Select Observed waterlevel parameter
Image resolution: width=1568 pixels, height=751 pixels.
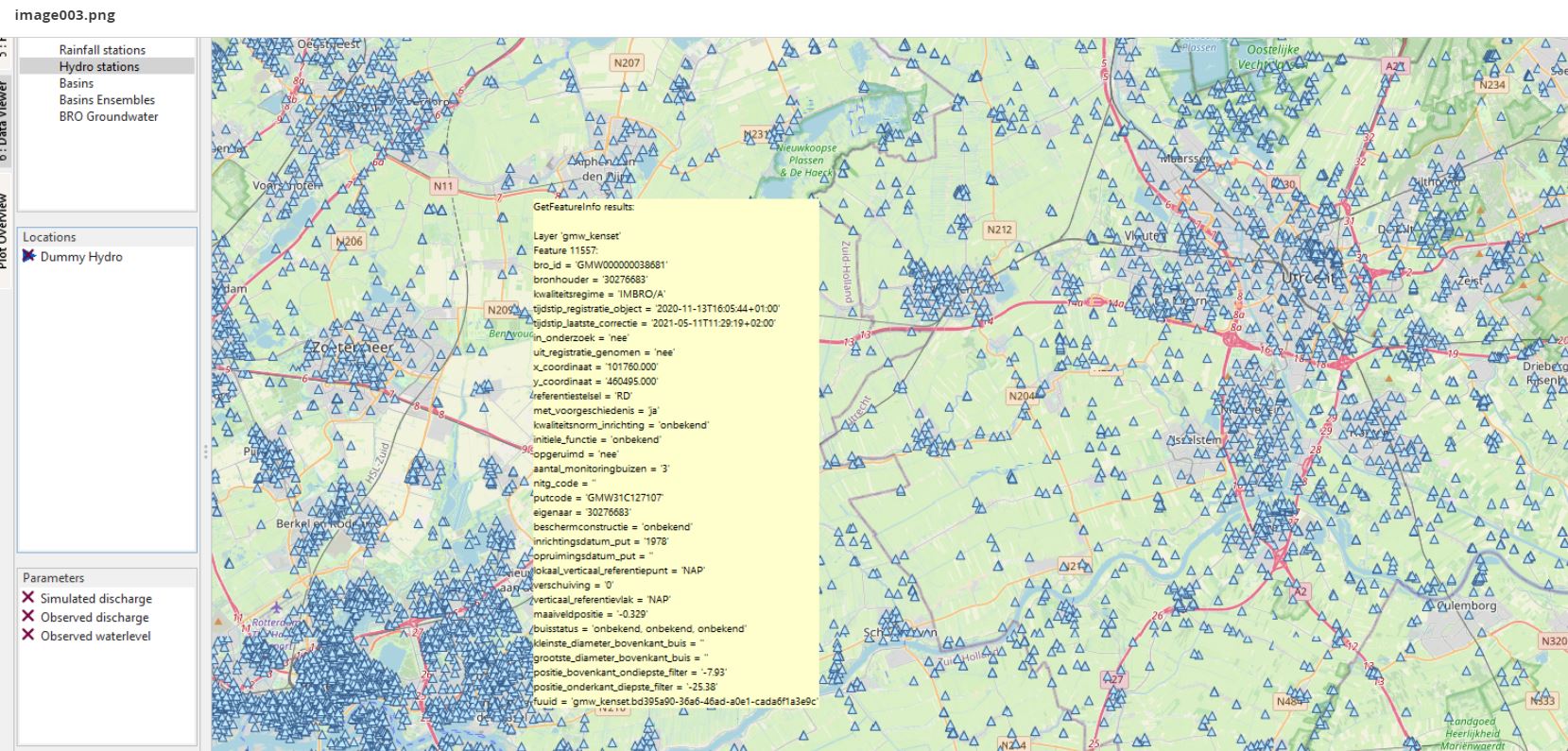click(95, 636)
